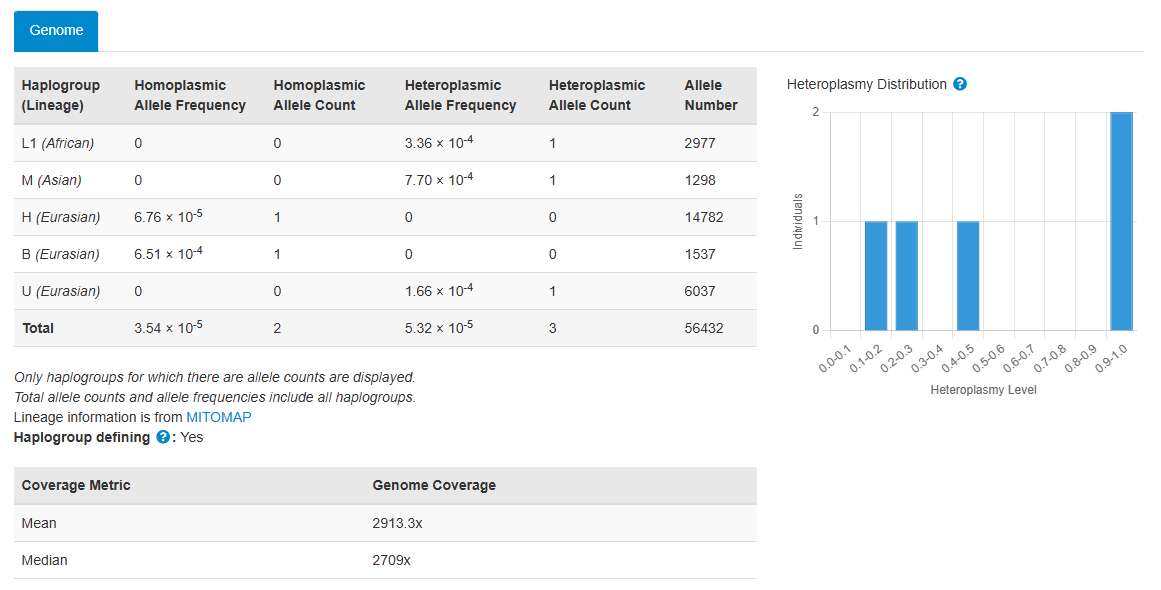Open the MITOMAP link
The height and width of the screenshot is (590, 1161).
click(219, 417)
